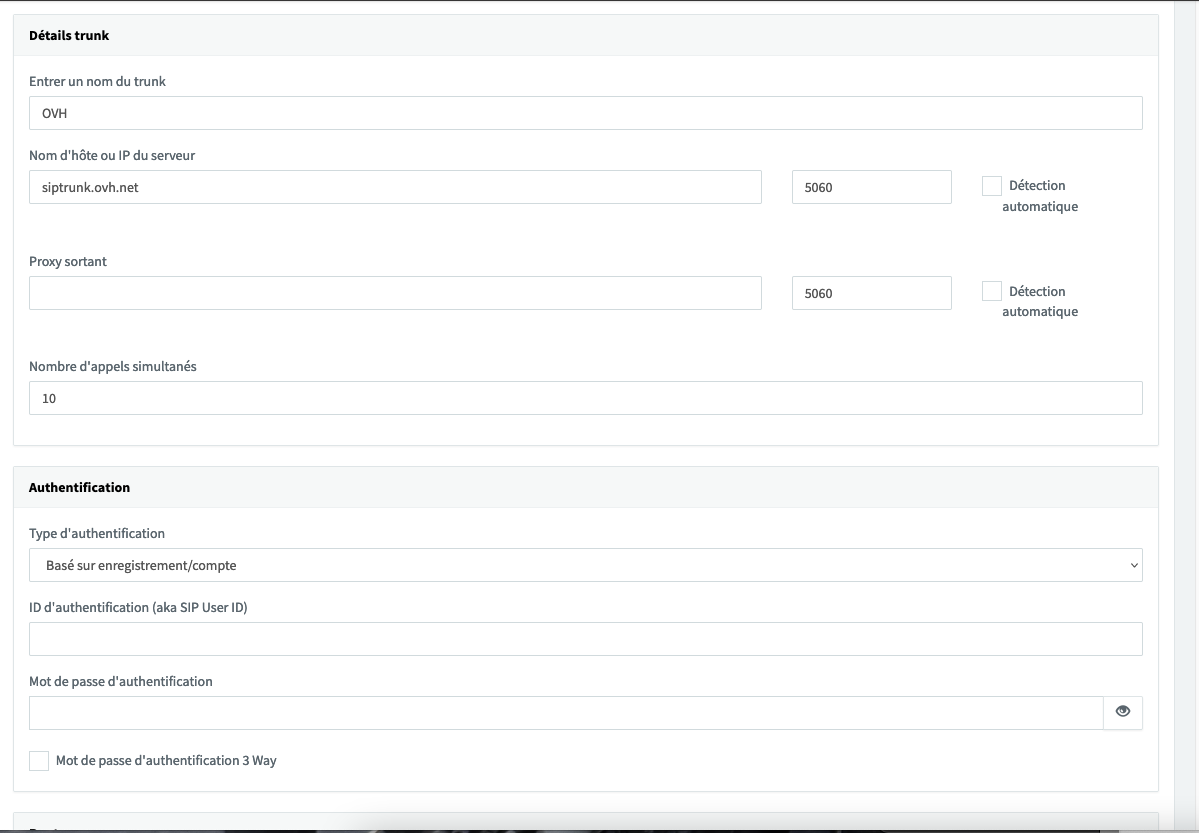Screen dimensions: 1199x833
Task: Click the simultaneous calls field showing 10
Action: (x=585, y=398)
